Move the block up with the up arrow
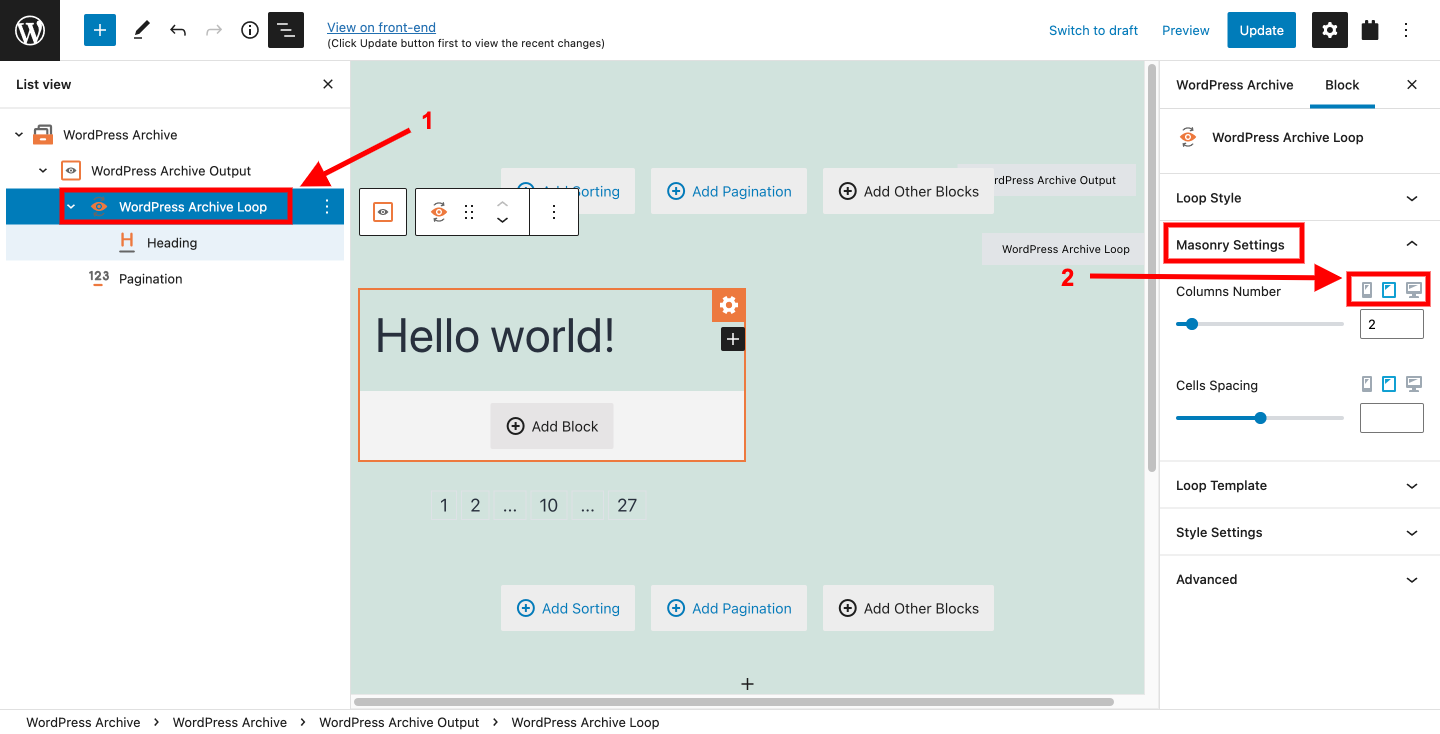 click(x=503, y=203)
